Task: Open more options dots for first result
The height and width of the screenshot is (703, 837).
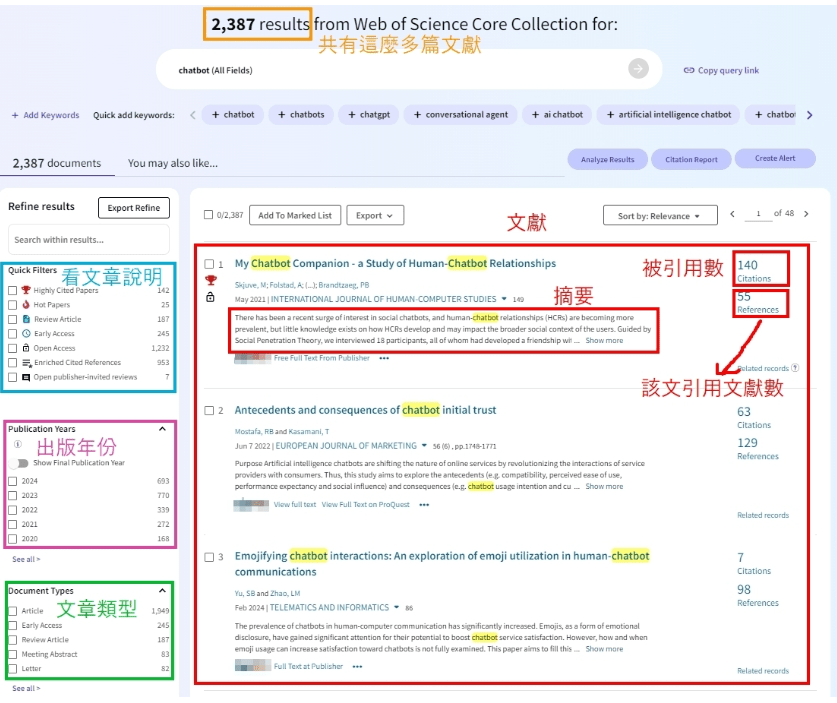Action: 384,358
